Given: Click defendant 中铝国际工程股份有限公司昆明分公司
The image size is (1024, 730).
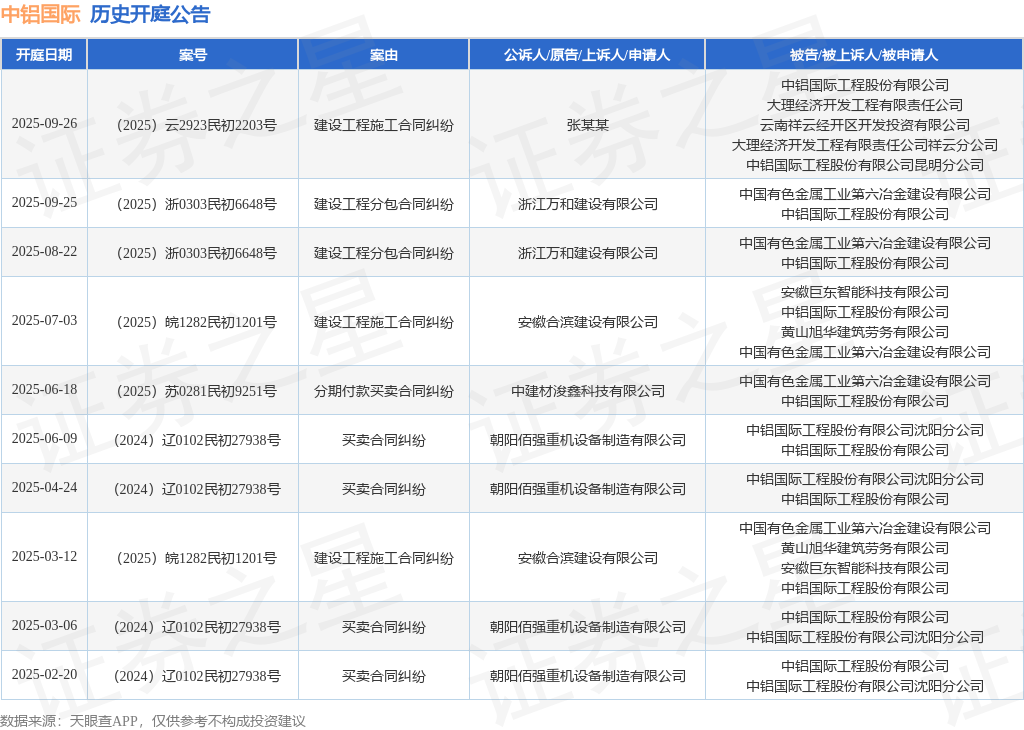Looking at the screenshot, I should [865, 165].
